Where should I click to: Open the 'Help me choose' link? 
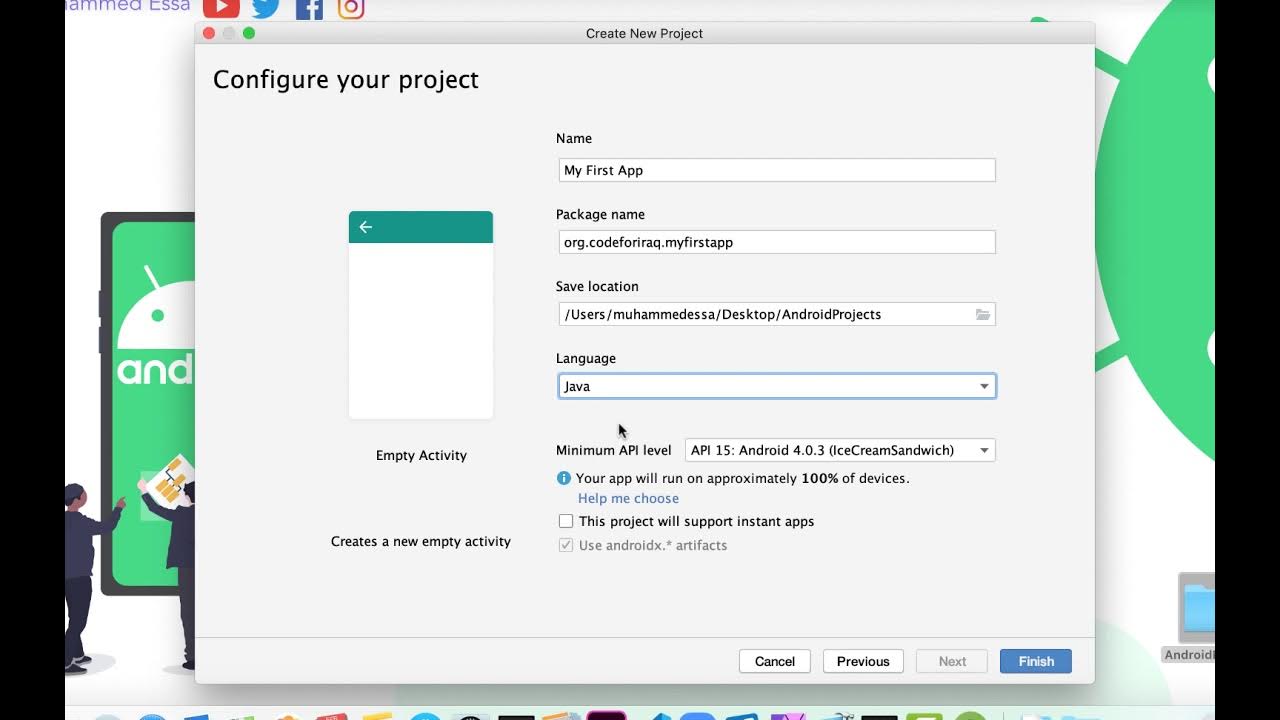click(x=628, y=498)
